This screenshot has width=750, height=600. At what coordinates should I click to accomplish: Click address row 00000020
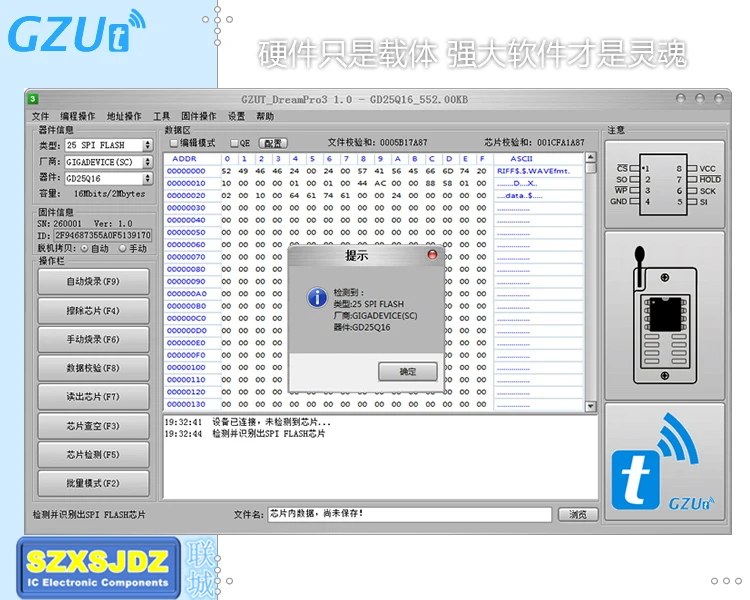click(x=186, y=195)
